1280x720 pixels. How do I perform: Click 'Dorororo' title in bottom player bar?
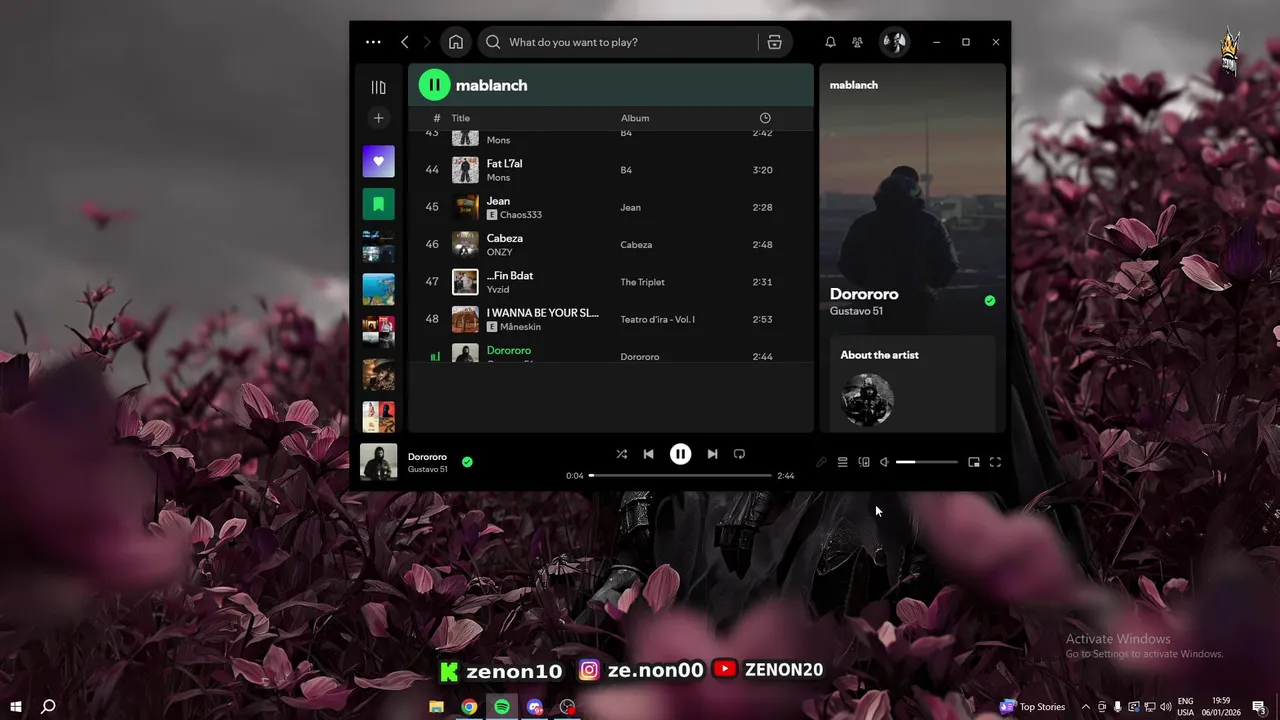click(x=427, y=457)
